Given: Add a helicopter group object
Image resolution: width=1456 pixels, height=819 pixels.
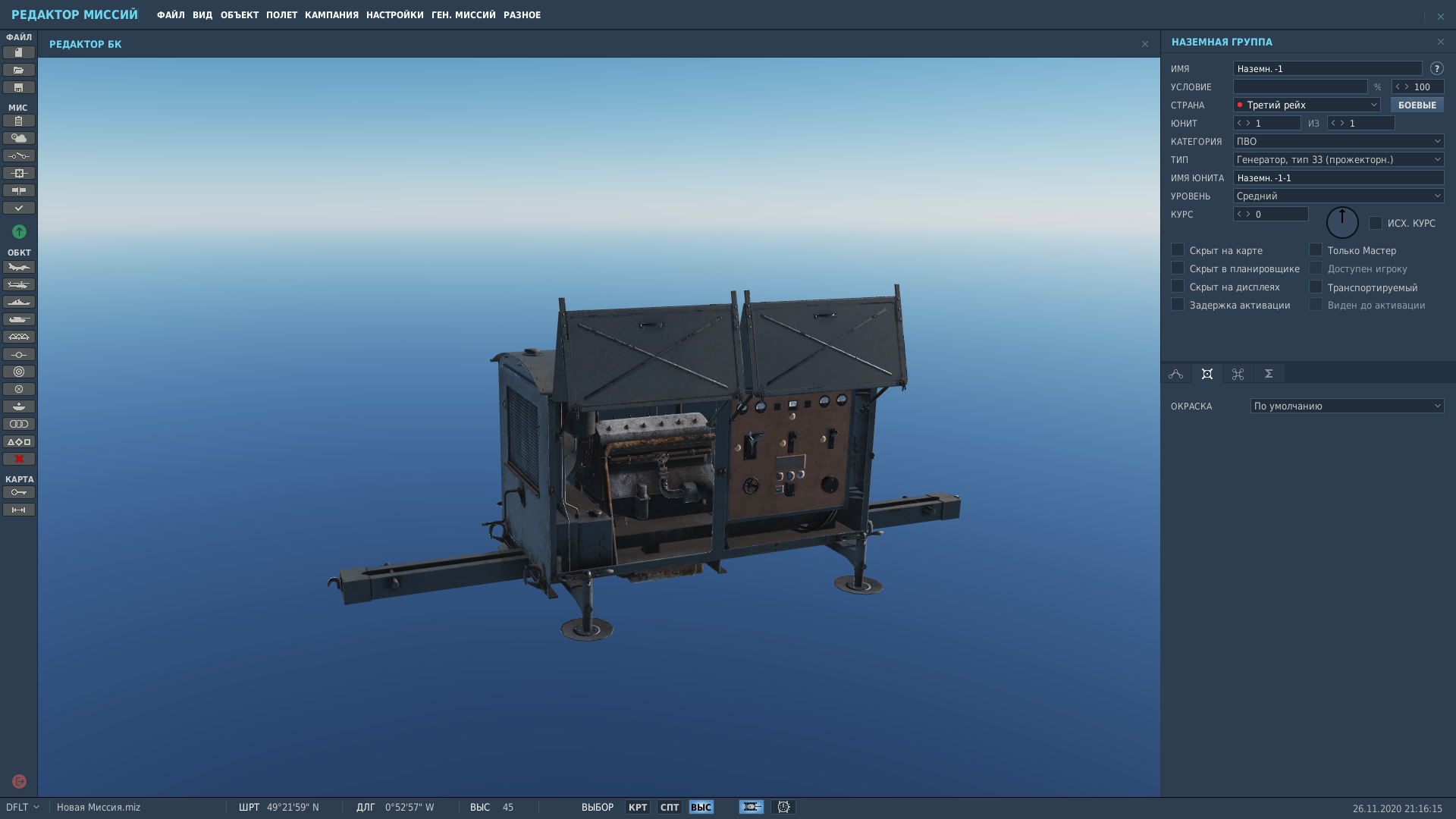Looking at the screenshot, I should pos(19,284).
